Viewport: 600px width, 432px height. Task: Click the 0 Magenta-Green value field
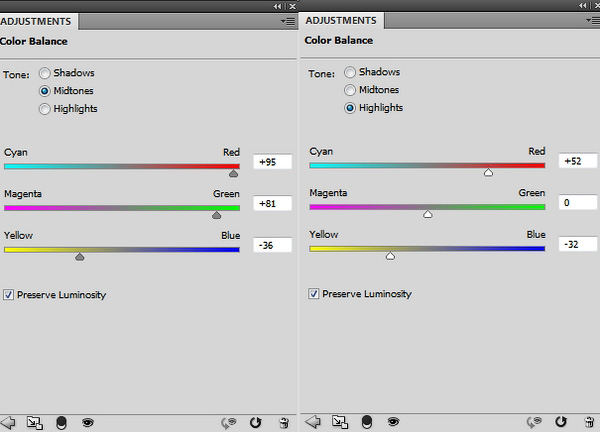point(578,203)
